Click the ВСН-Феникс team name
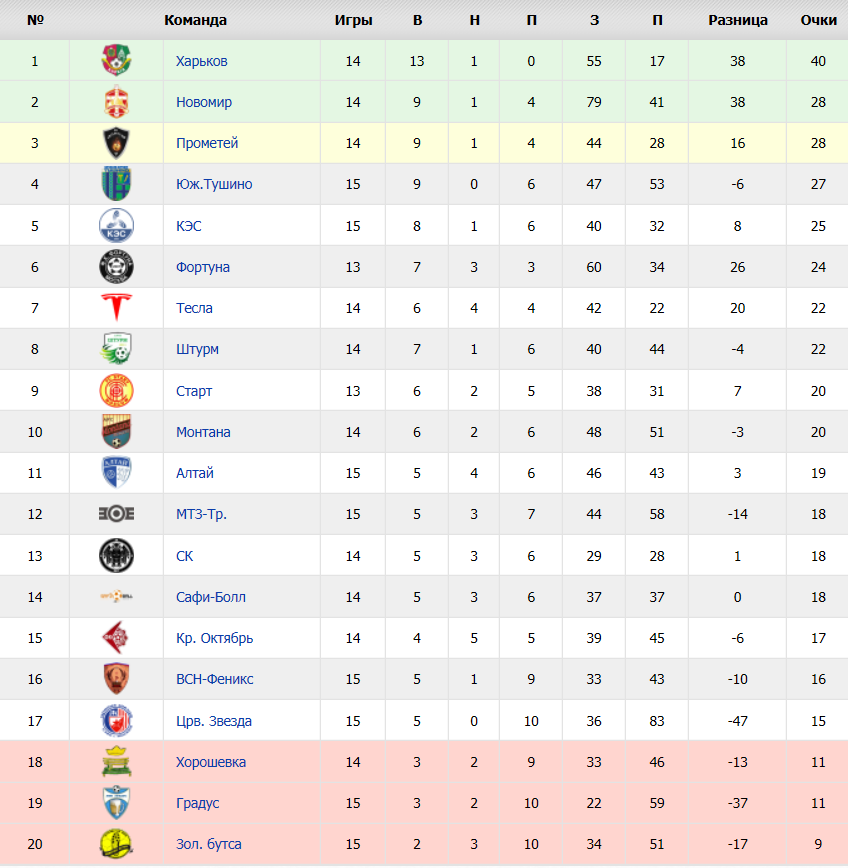Viewport: 848px width, 868px height. (215, 679)
